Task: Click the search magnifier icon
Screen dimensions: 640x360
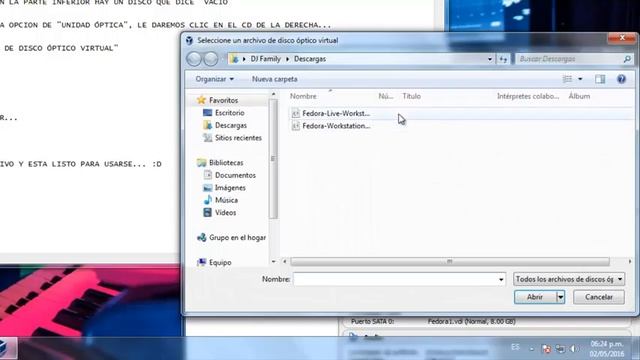Action: pos(627,59)
